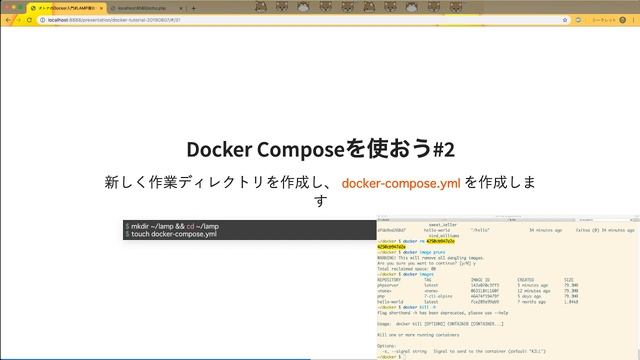
Task: Select the active Docker入門 LAMP tab
Action: coord(66,8)
